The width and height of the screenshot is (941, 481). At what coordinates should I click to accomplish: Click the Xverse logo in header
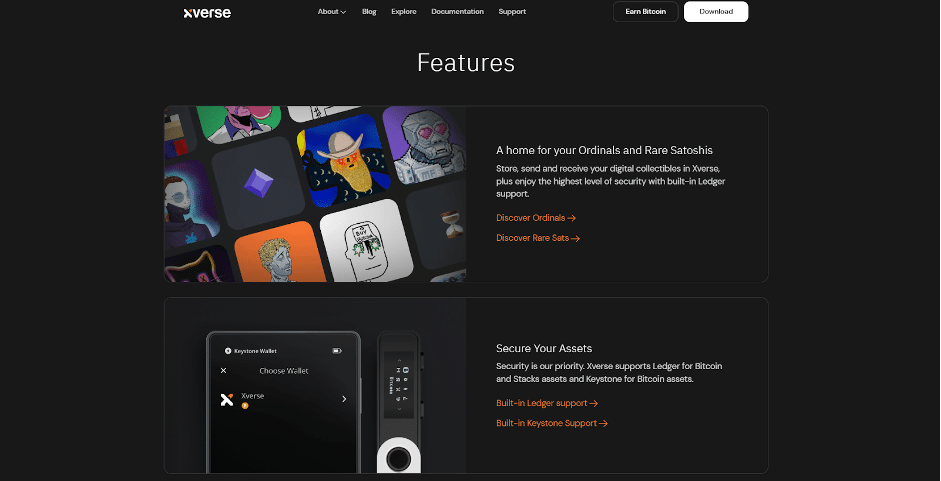(207, 13)
